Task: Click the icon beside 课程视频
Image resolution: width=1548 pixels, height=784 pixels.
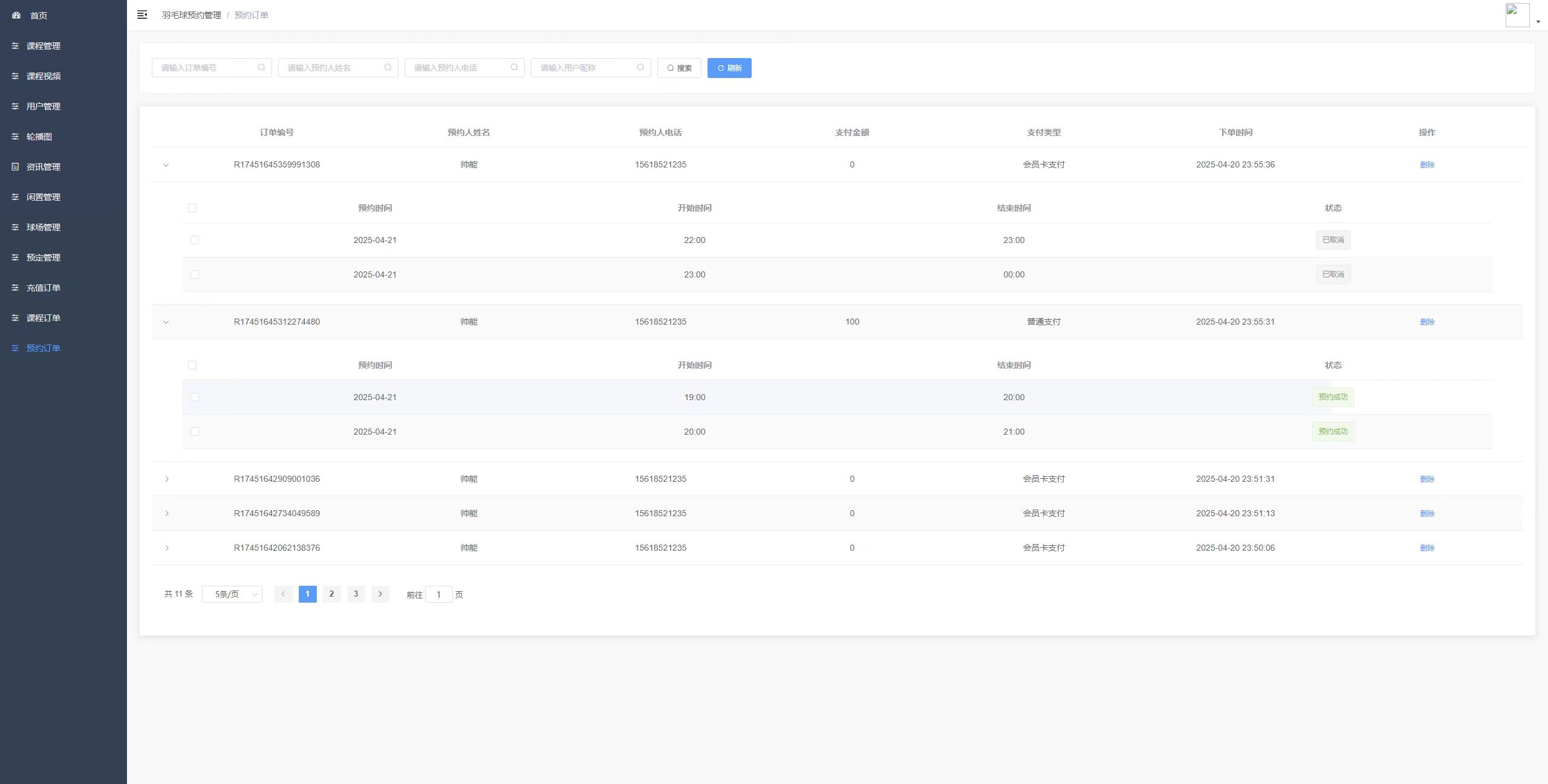Action: coord(15,76)
